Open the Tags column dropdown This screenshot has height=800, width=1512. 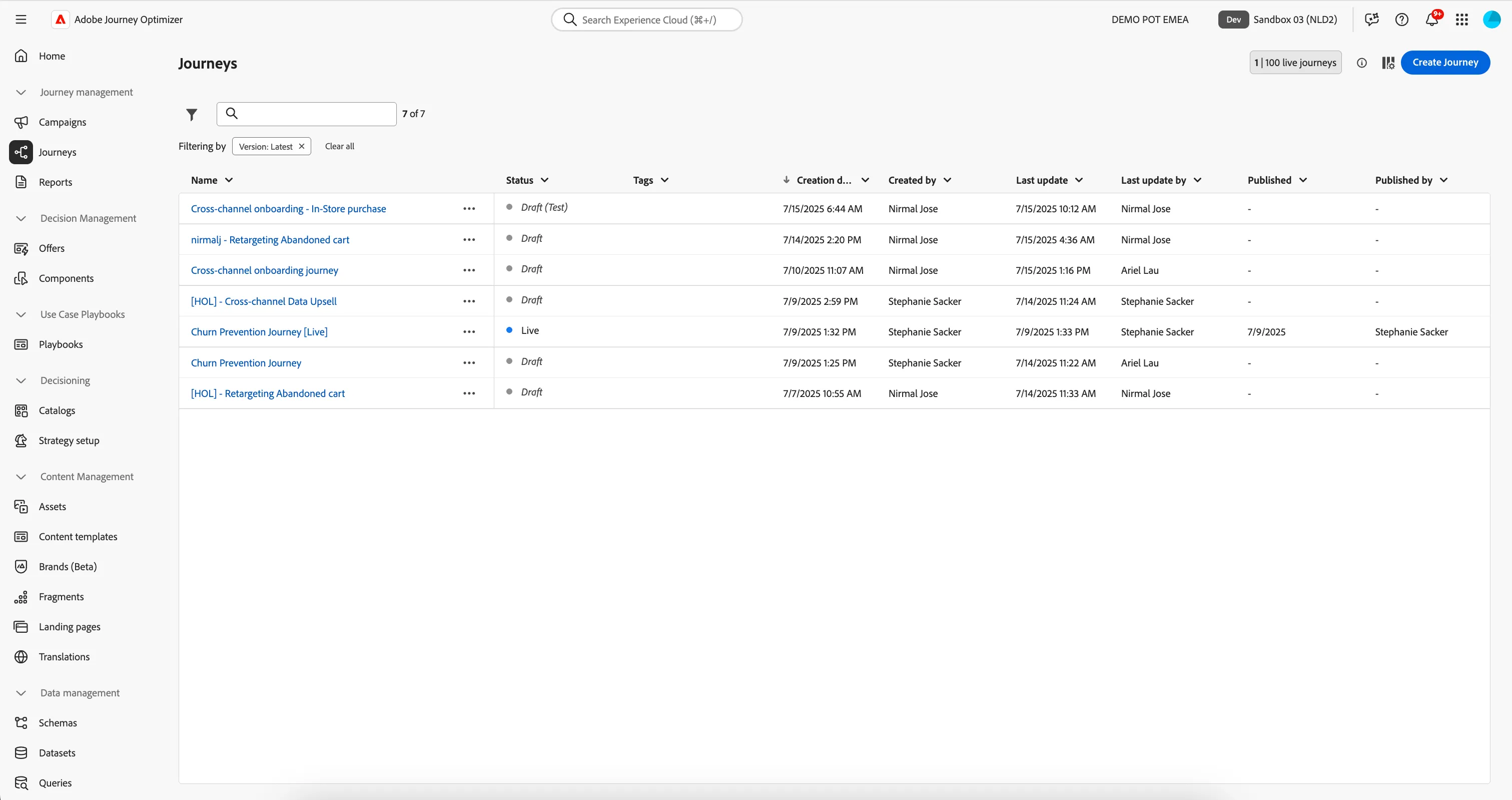pos(664,180)
